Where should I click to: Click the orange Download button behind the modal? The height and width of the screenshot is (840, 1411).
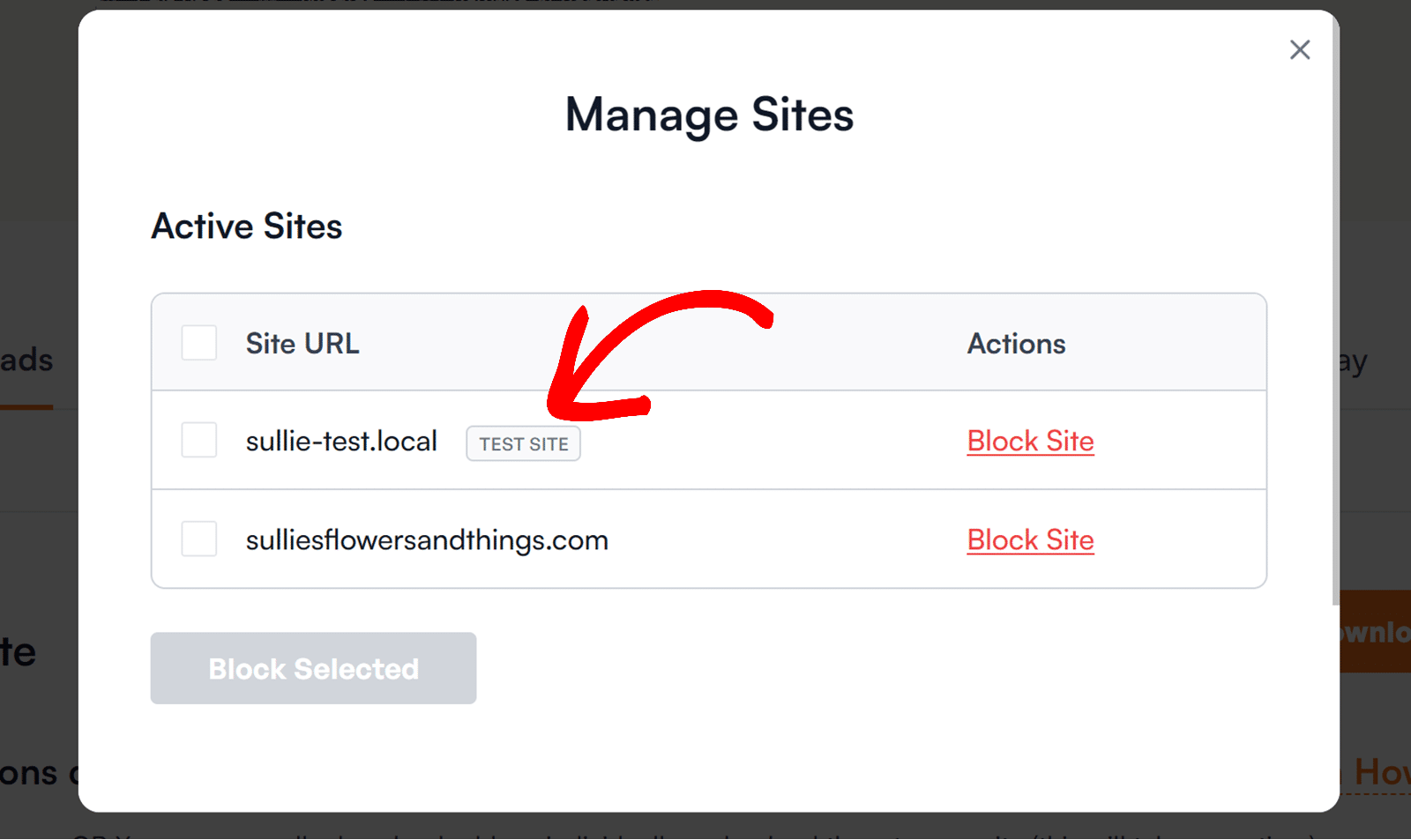(x=1376, y=631)
